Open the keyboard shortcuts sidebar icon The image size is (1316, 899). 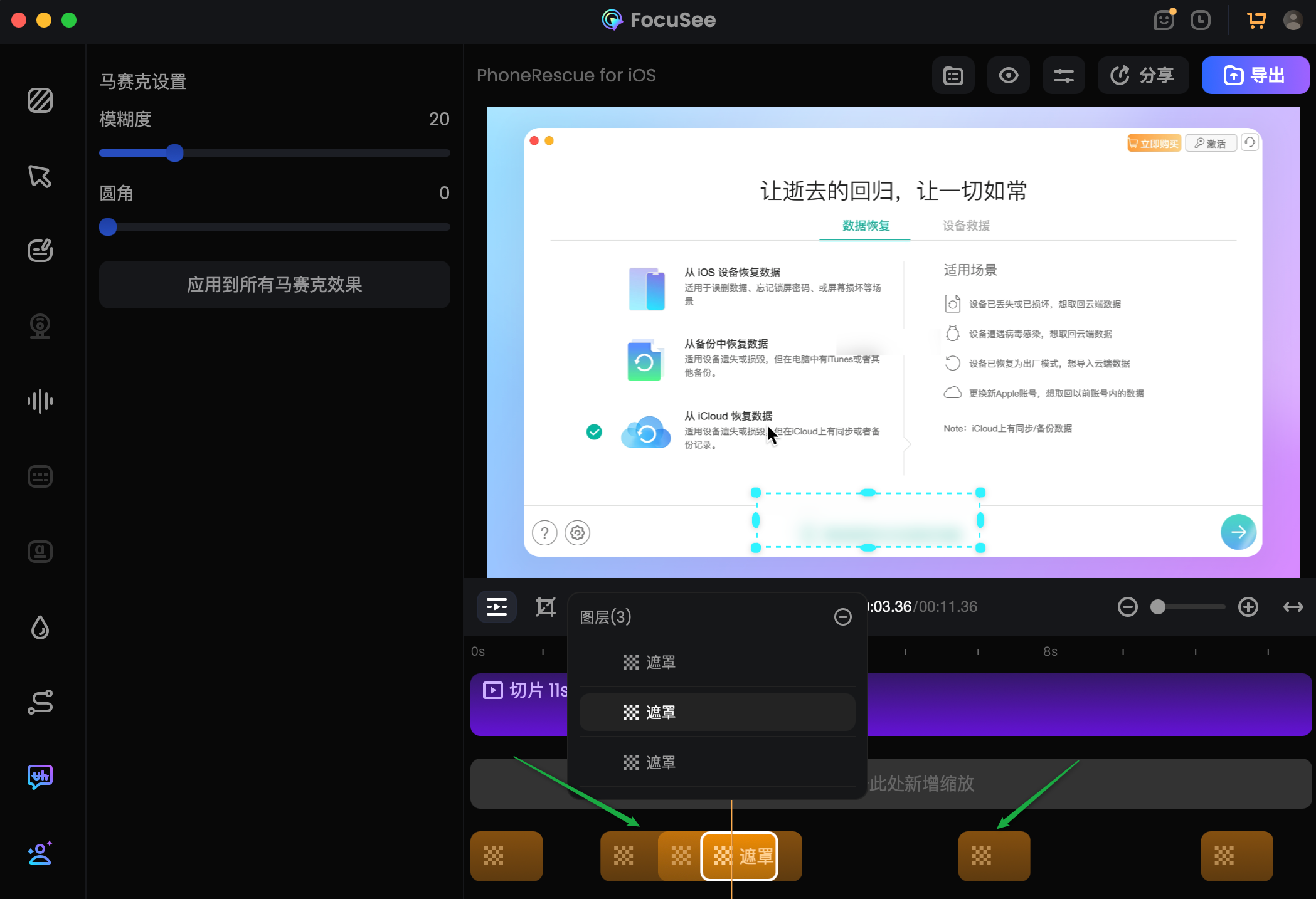pos(40,476)
